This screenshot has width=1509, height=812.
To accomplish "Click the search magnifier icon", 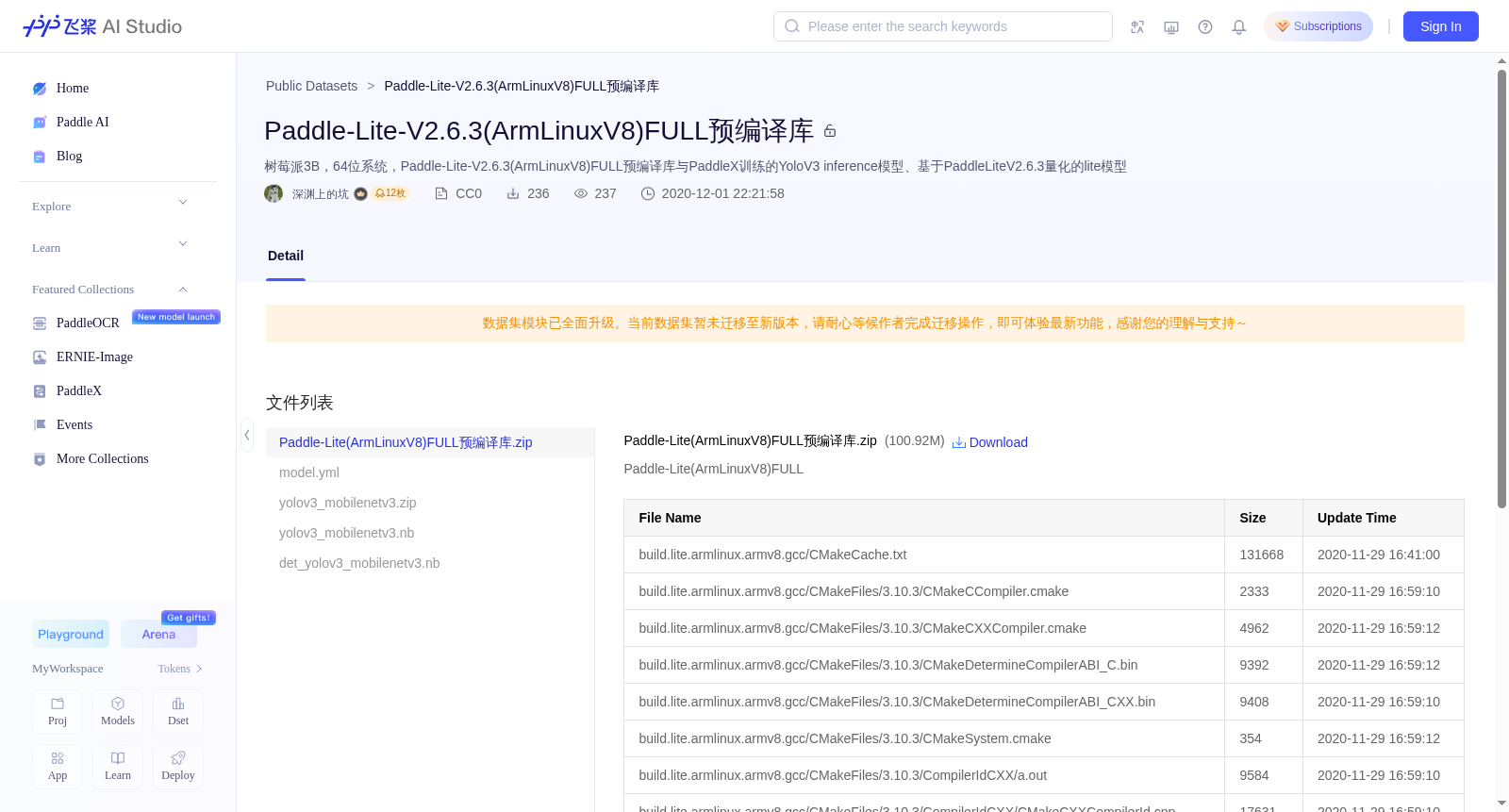I will pos(792,26).
